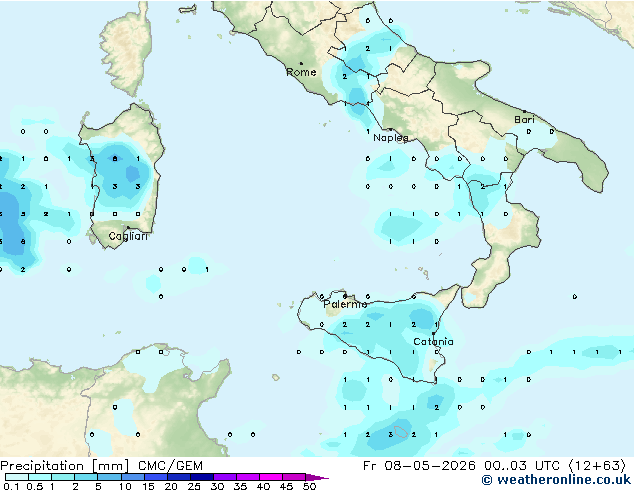Image resolution: width=634 pixels, height=490 pixels.
Task: Select the 35–40 mm legend swatch
Action: point(247,477)
